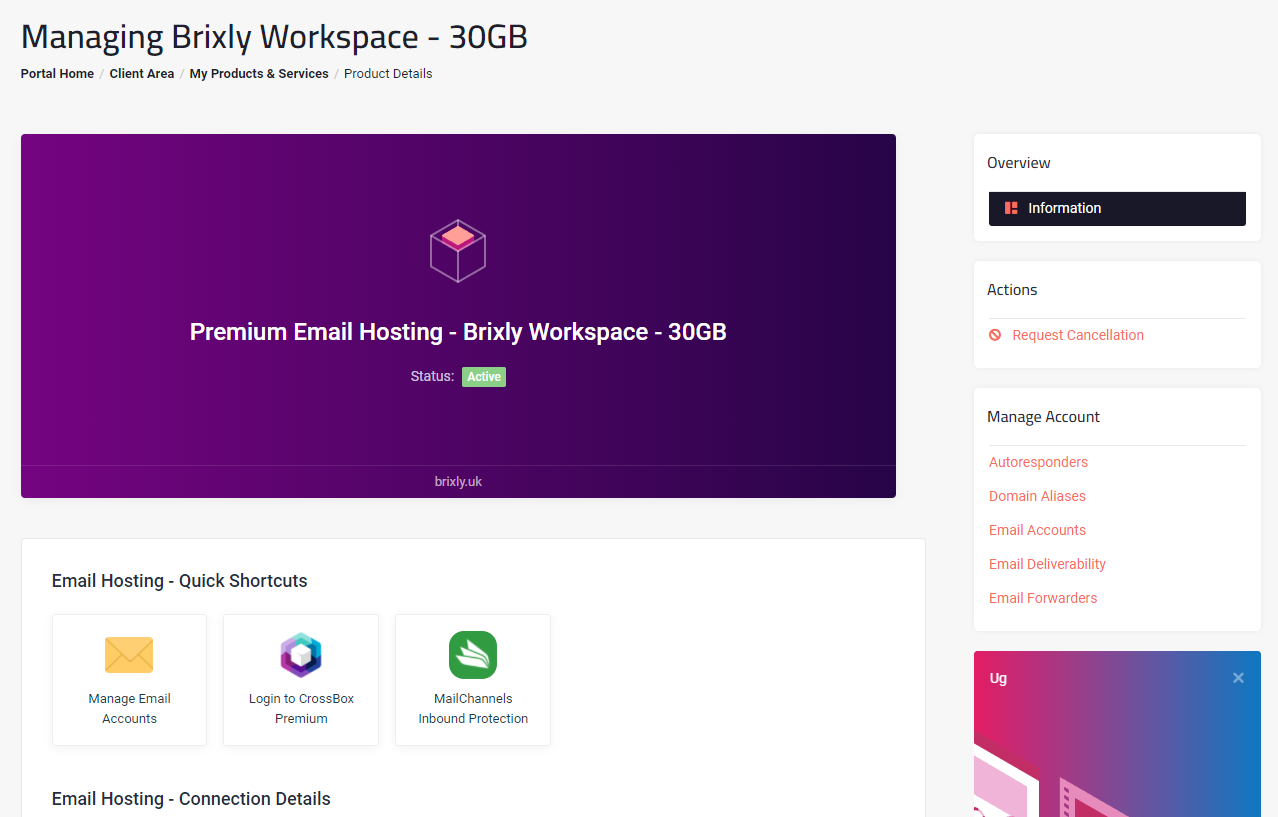Click the Manage Account panel heading
The height and width of the screenshot is (817, 1278).
[1043, 417]
